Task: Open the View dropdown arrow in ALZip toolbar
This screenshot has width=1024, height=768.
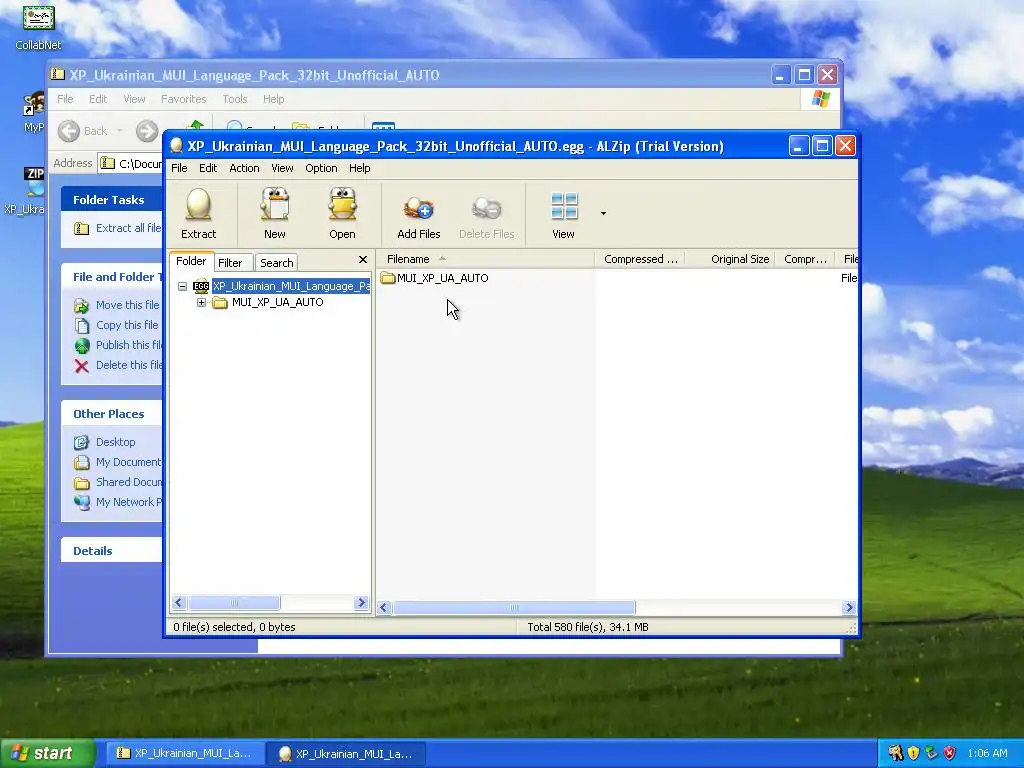Action: 603,213
